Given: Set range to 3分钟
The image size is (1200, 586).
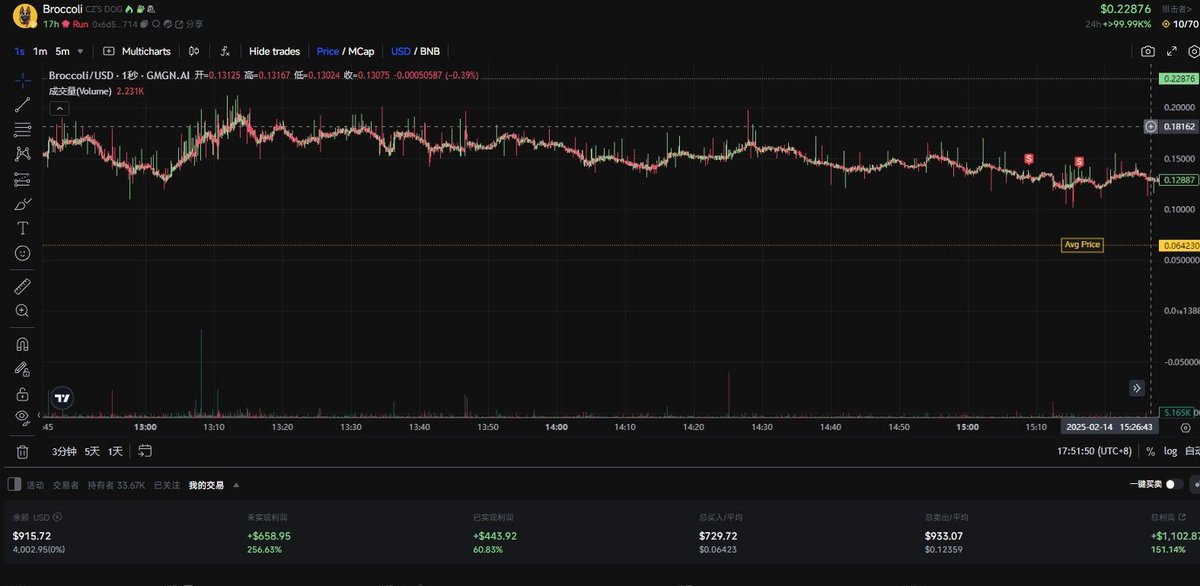Looking at the screenshot, I should (64, 451).
